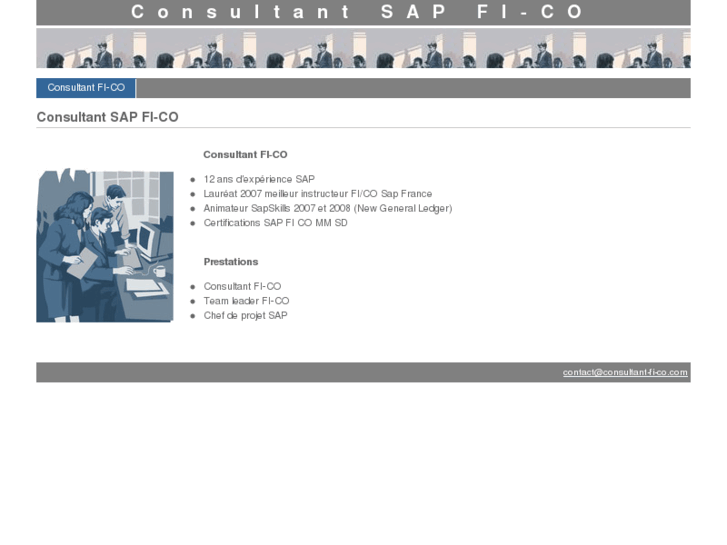Click the bold Consultant FI-CO subheading

coord(245,154)
